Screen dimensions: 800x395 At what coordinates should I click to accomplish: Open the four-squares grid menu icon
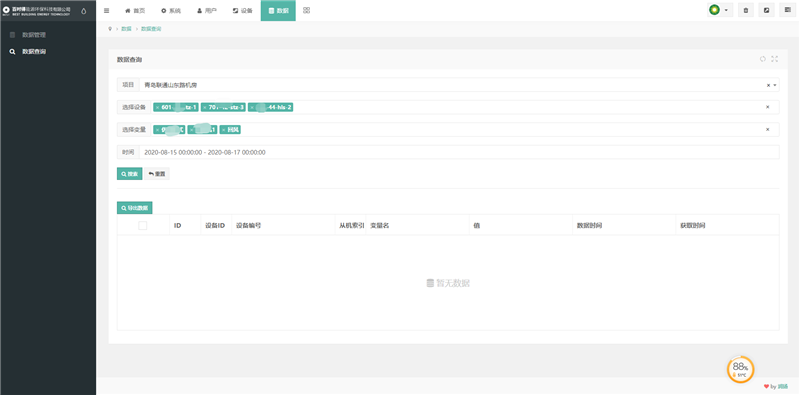306,10
